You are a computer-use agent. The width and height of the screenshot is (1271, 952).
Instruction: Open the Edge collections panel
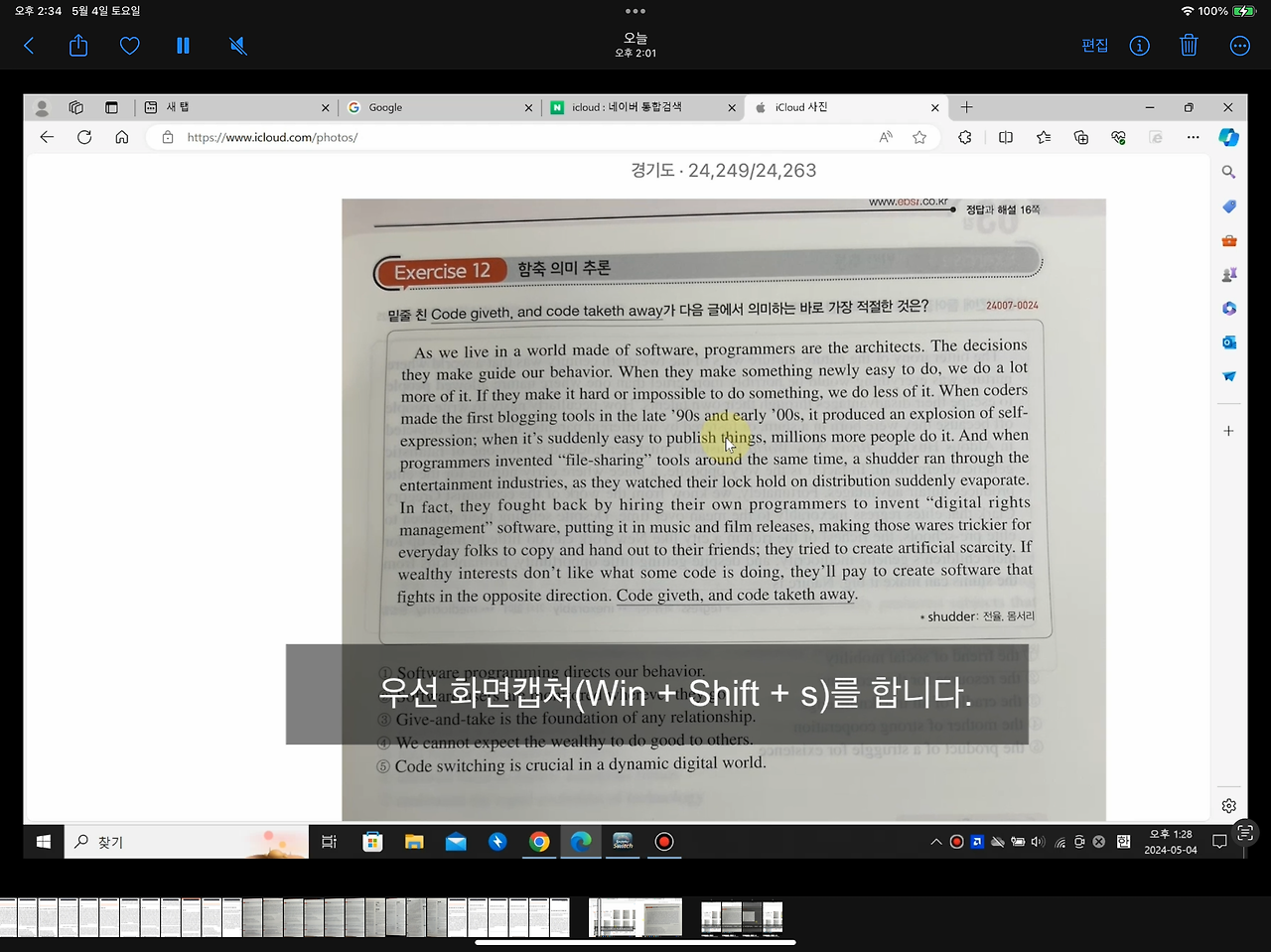click(x=1081, y=137)
